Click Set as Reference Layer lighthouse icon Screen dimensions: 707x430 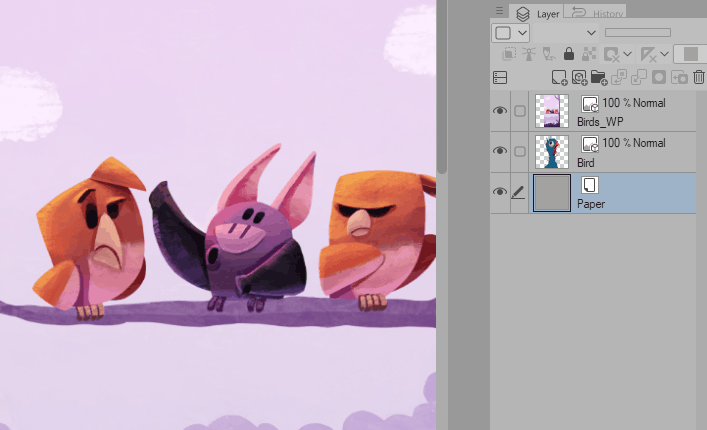pyautogui.click(x=527, y=54)
